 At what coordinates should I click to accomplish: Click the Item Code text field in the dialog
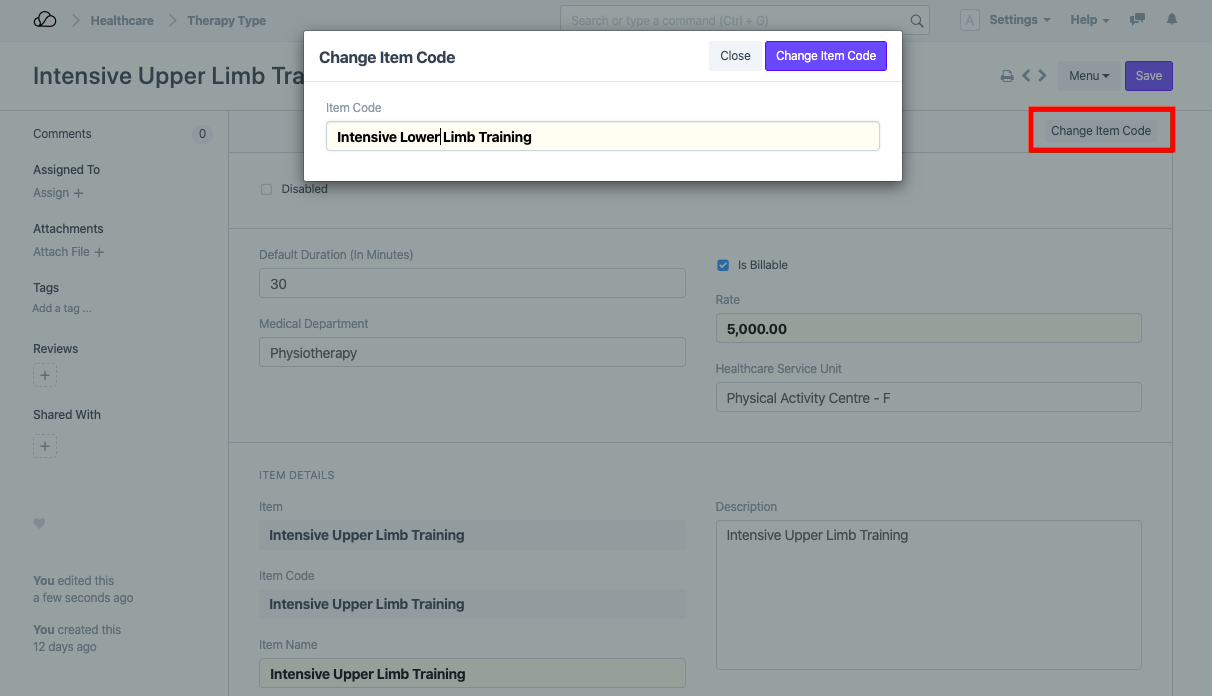[x=602, y=137]
